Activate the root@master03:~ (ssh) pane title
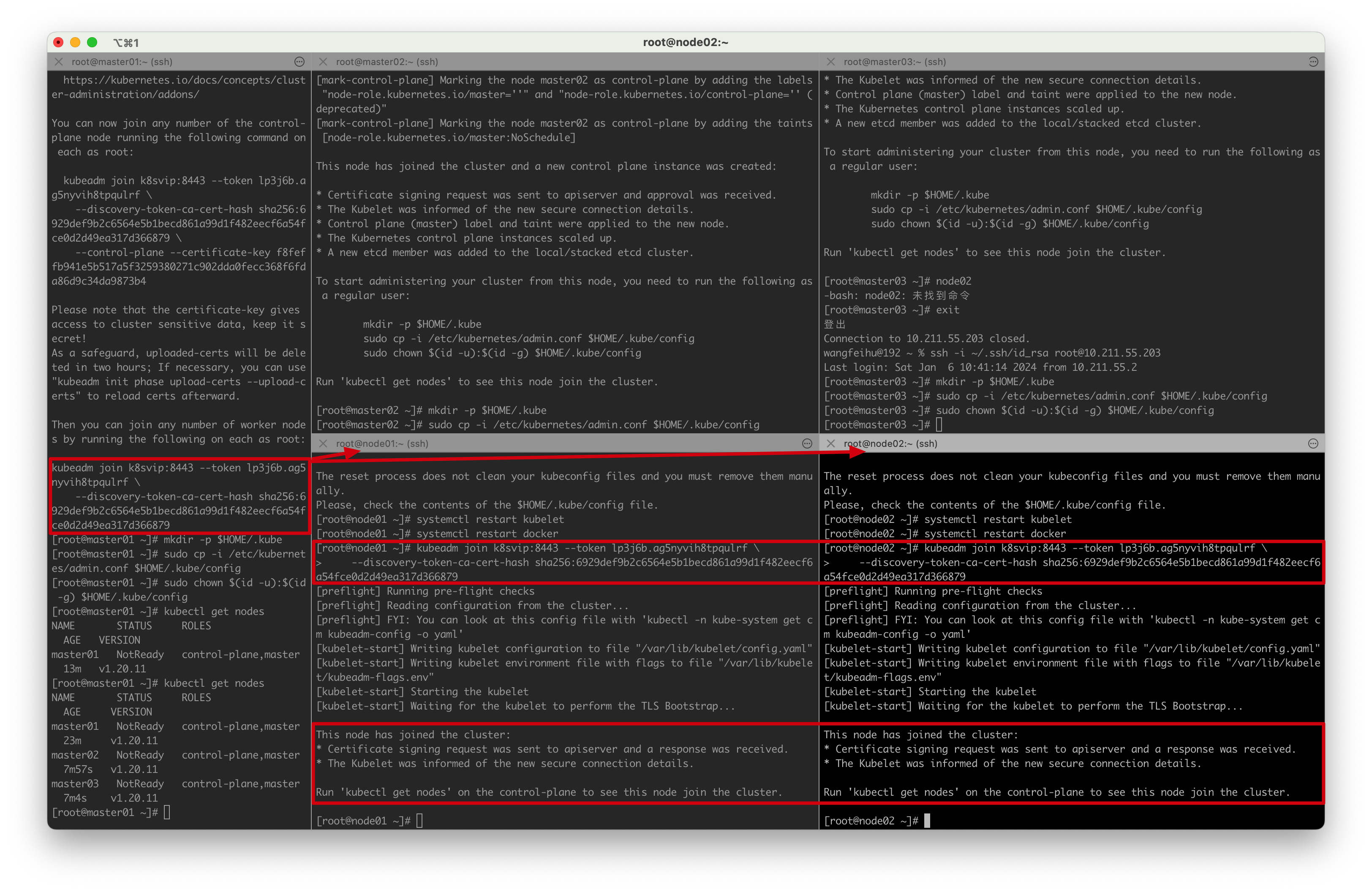This screenshot has width=1372, height=892. tap(895, 62)
